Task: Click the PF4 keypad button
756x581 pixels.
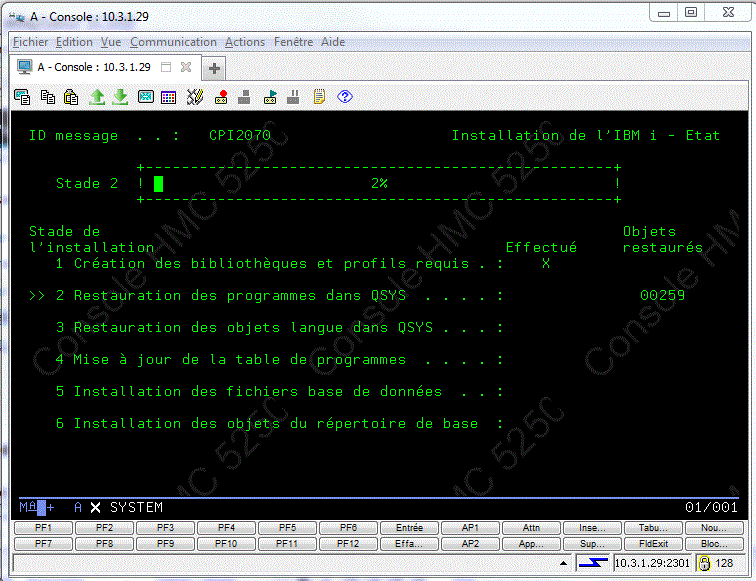Action: pos(226,528)
